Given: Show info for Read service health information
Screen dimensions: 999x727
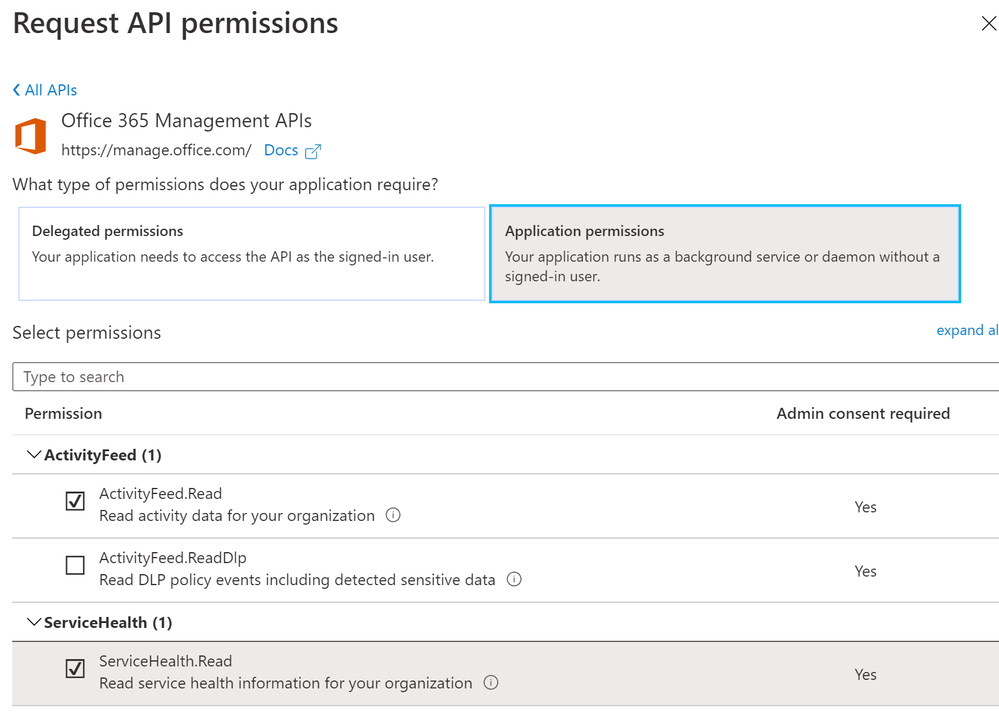Looking at the screenshot, I should coord(491,682).
